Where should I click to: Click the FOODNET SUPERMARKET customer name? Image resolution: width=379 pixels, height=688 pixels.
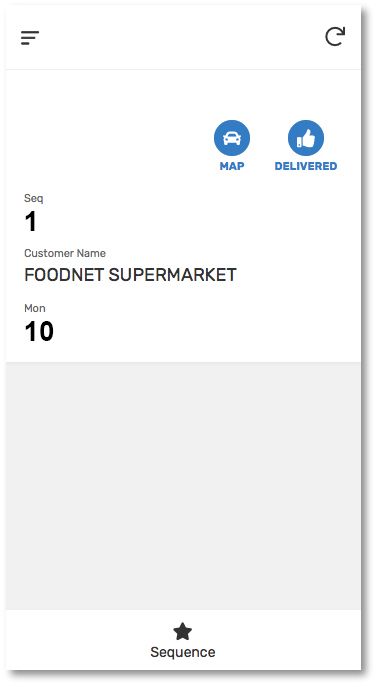click(x=130, y=275)
